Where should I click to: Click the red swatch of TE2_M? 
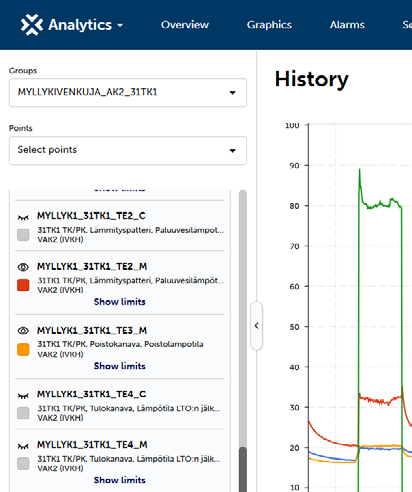pos(23,285)
